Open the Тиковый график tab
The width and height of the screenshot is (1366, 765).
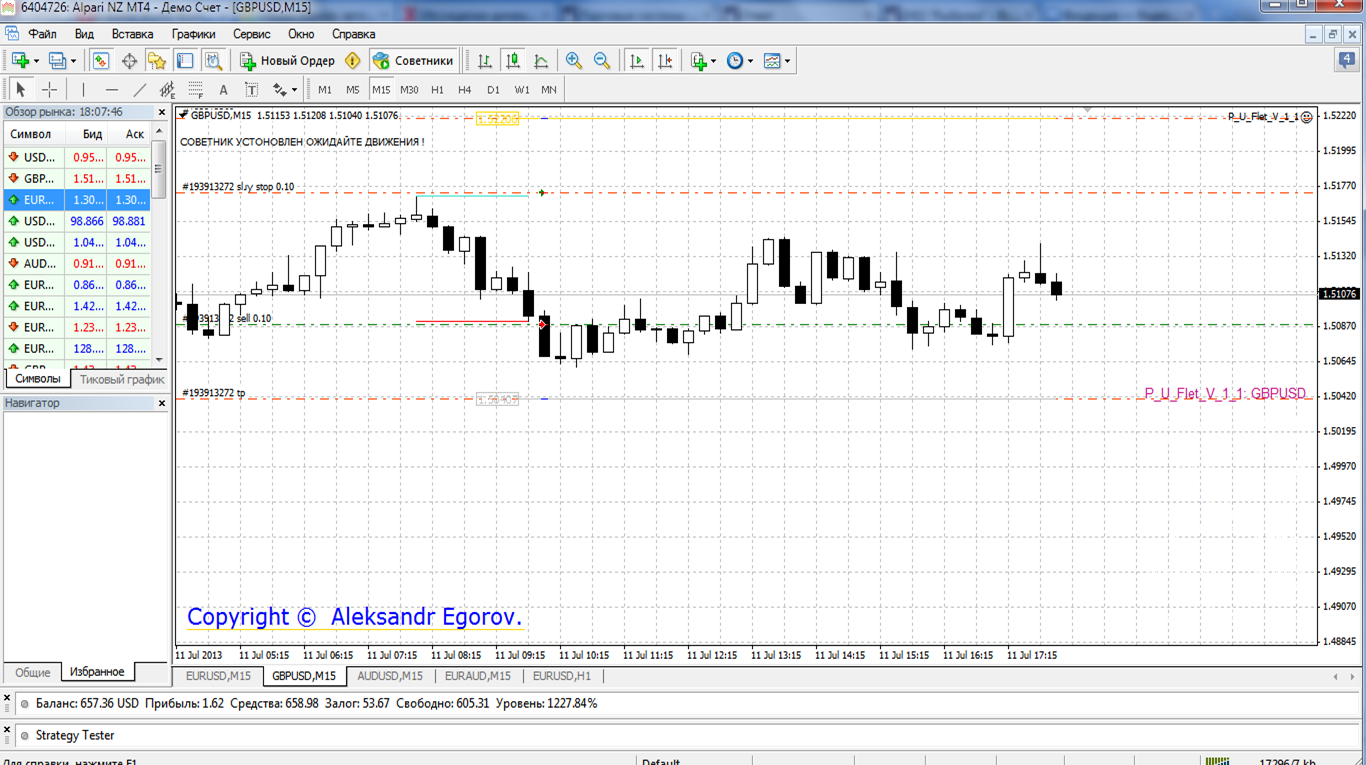click(122, 379)
